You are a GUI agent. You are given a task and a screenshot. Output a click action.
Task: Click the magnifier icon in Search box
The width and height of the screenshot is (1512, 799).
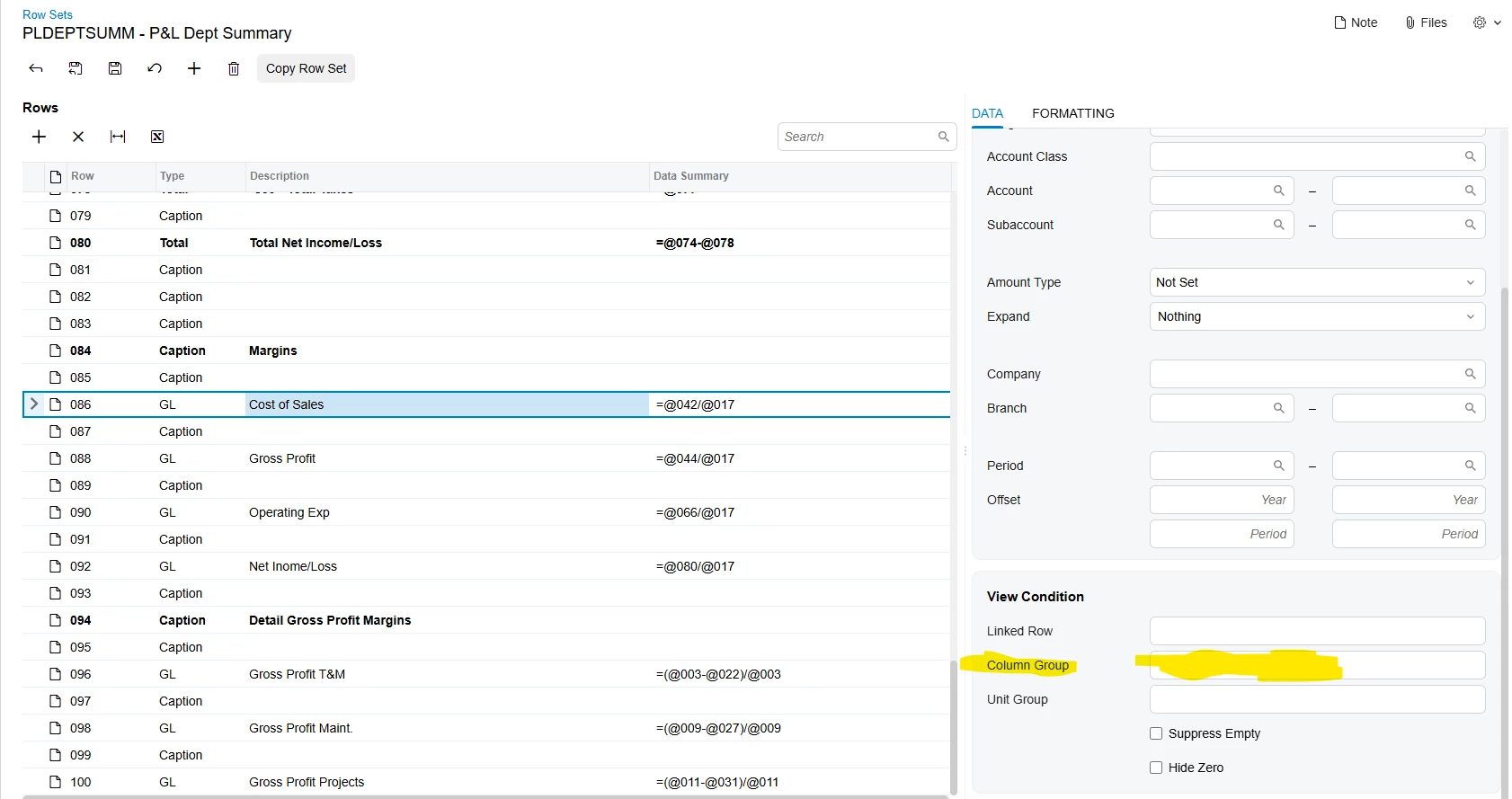(x=943, y=137)
